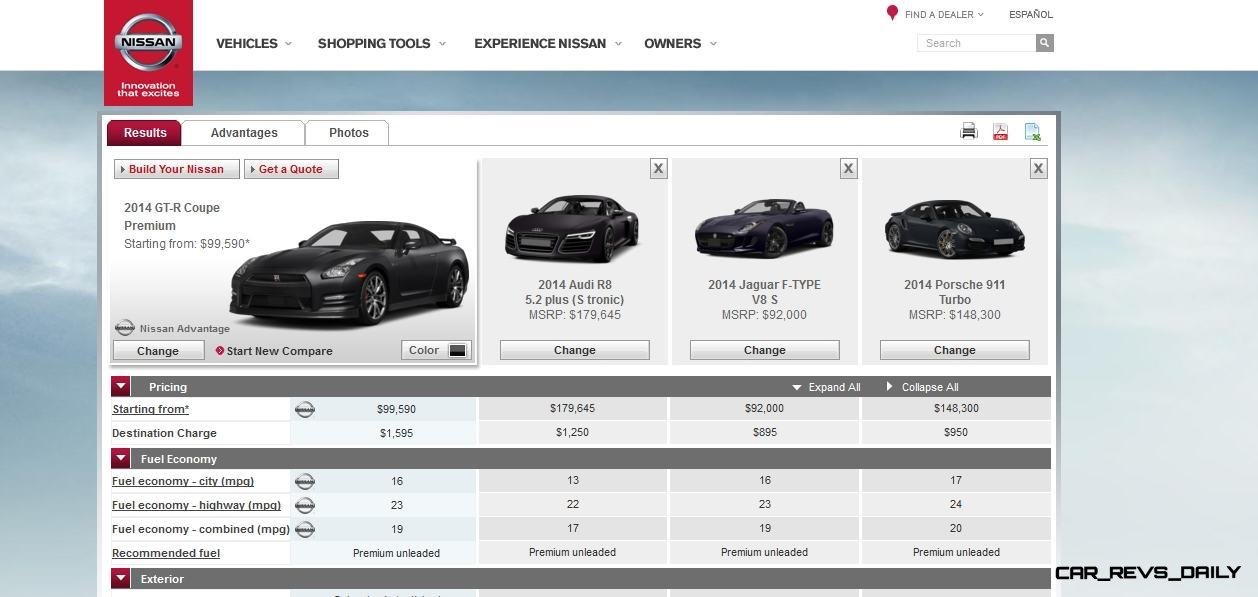This screenshot has height=597, width=1258.
Task: Click Fuel economy - city (mpg) link
Action: (183, 481)
